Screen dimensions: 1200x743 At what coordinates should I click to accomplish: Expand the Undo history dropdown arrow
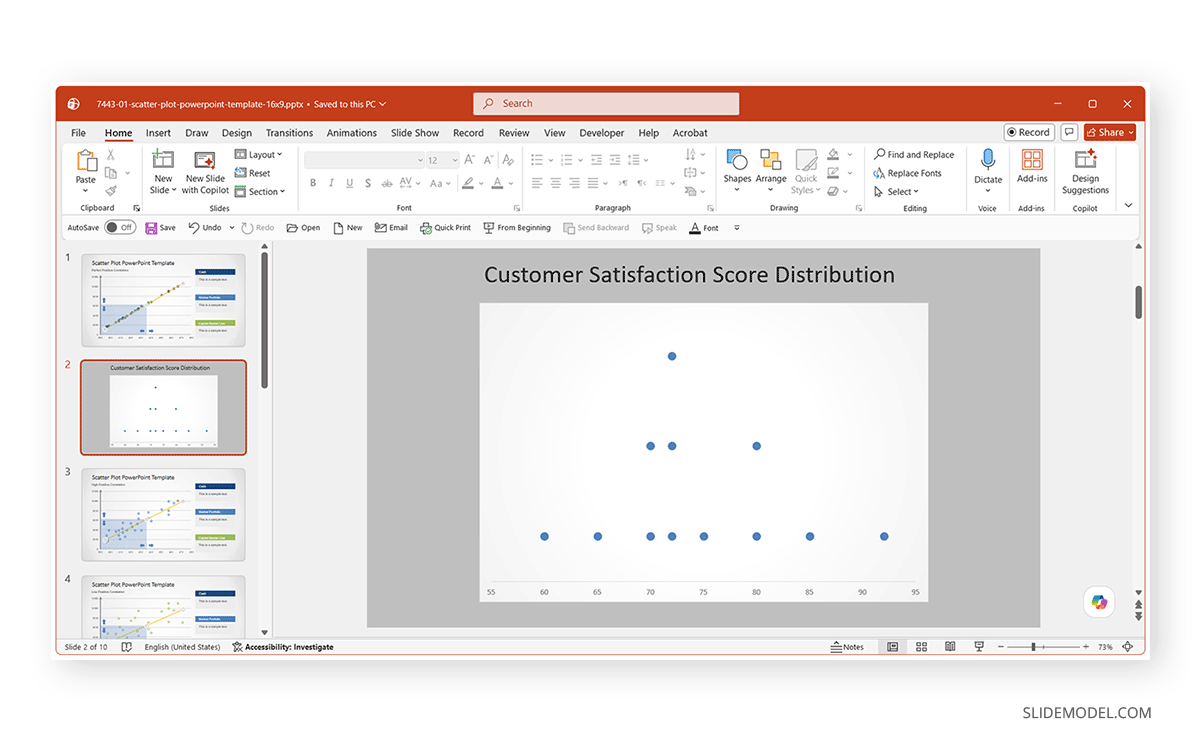tap(232, 228)
